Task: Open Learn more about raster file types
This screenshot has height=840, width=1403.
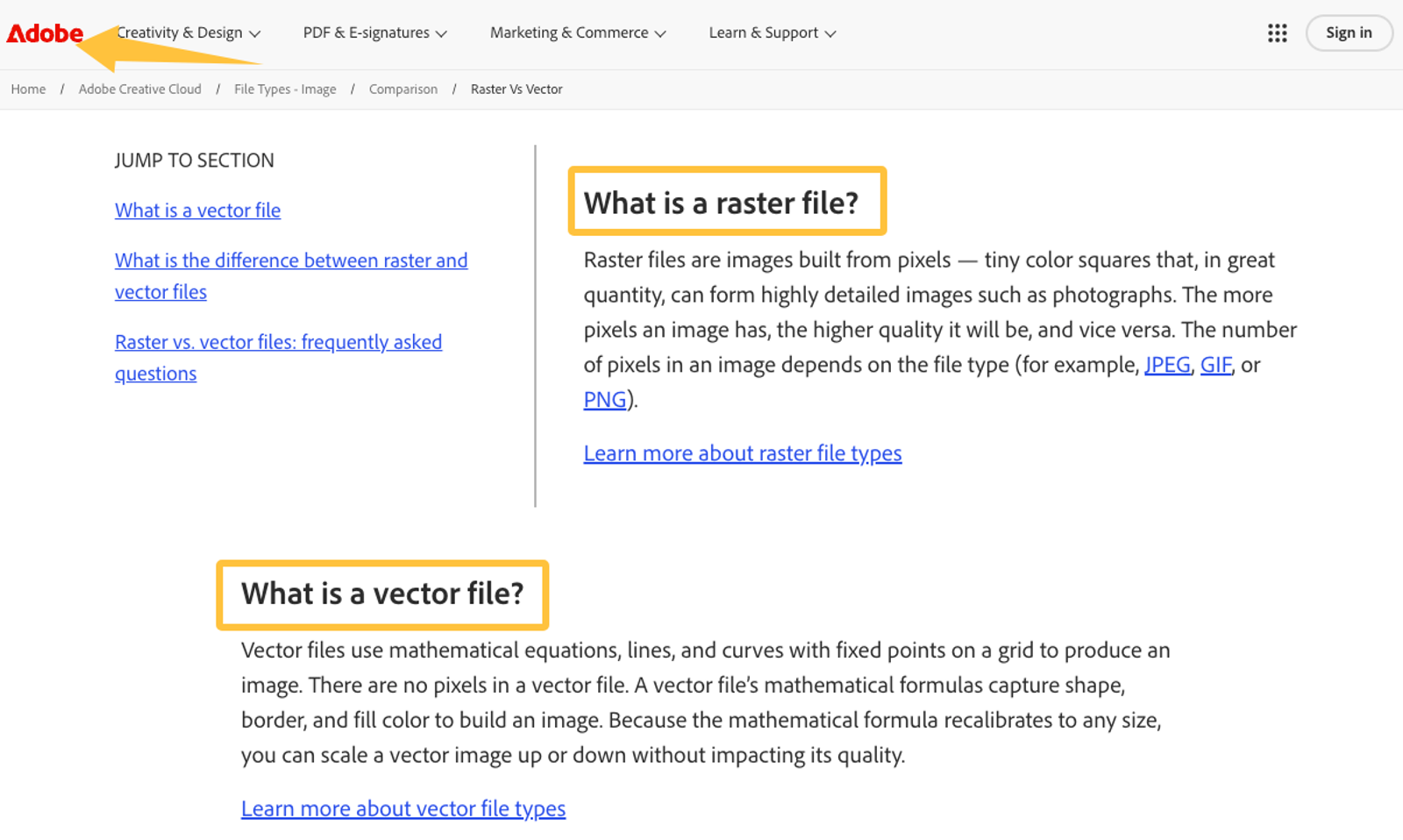Action: (743, 453)
